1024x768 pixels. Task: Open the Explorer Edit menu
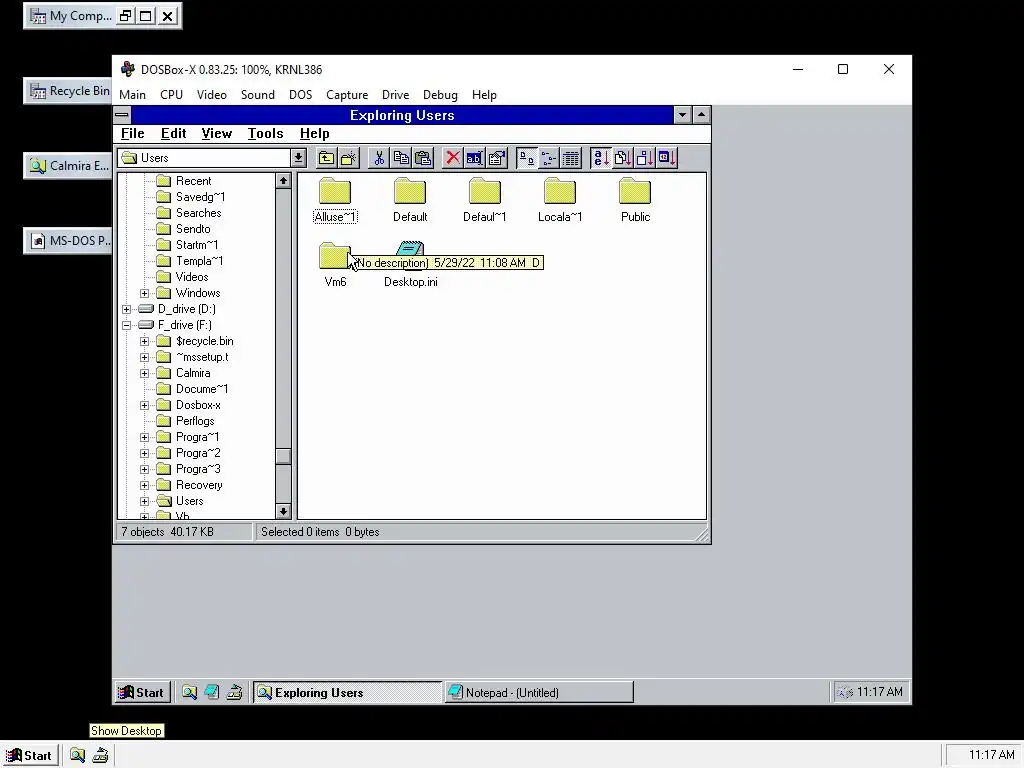click(174, 133)
